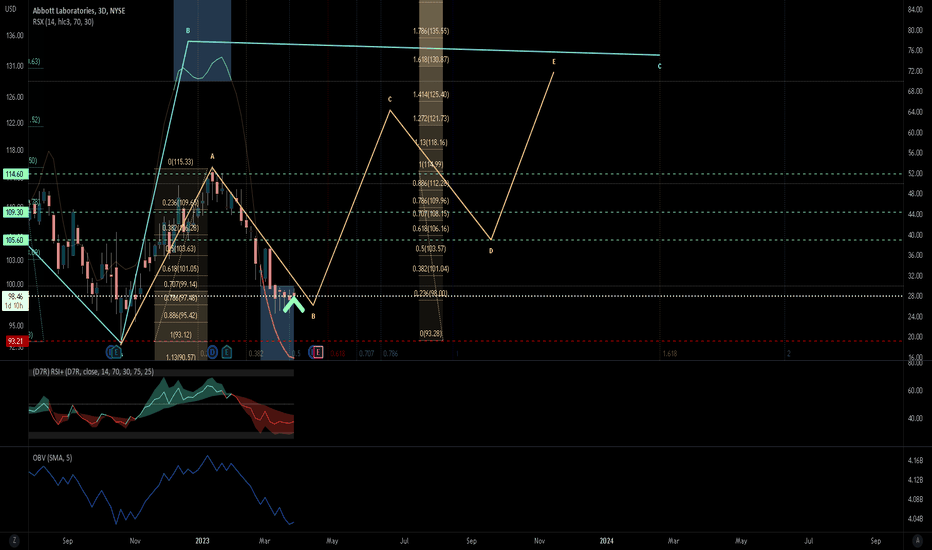The height and width of the screenshot is (550, 932).
Task: Click the 126.00 price axis value
Action: (x=15, y=97)
